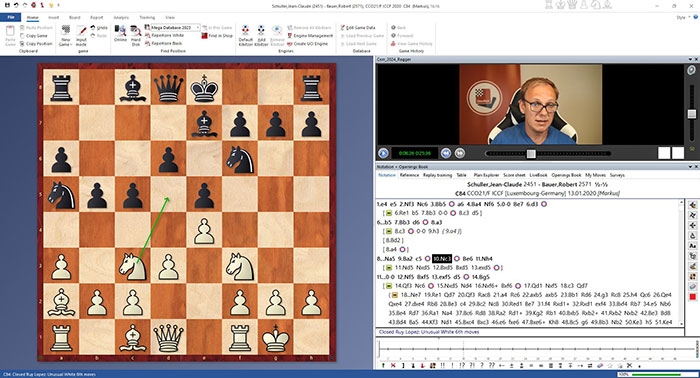Switch to the Board ribbon tab

pyautogui.click(x=75, y=17)
